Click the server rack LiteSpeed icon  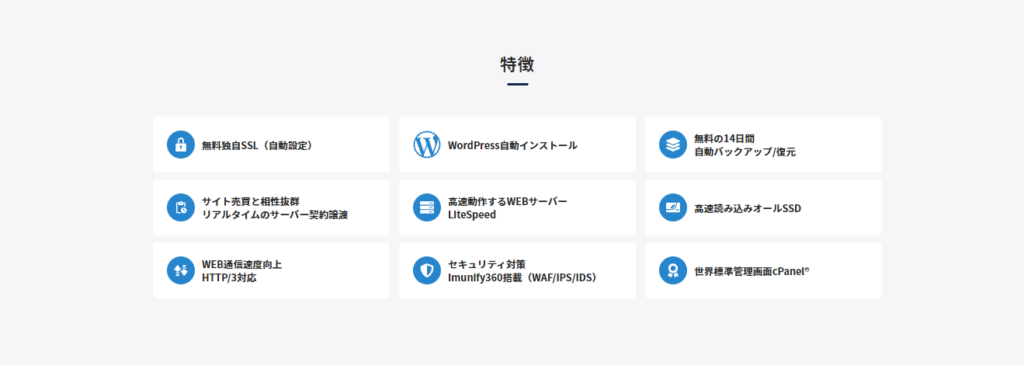tap(427, 208)
